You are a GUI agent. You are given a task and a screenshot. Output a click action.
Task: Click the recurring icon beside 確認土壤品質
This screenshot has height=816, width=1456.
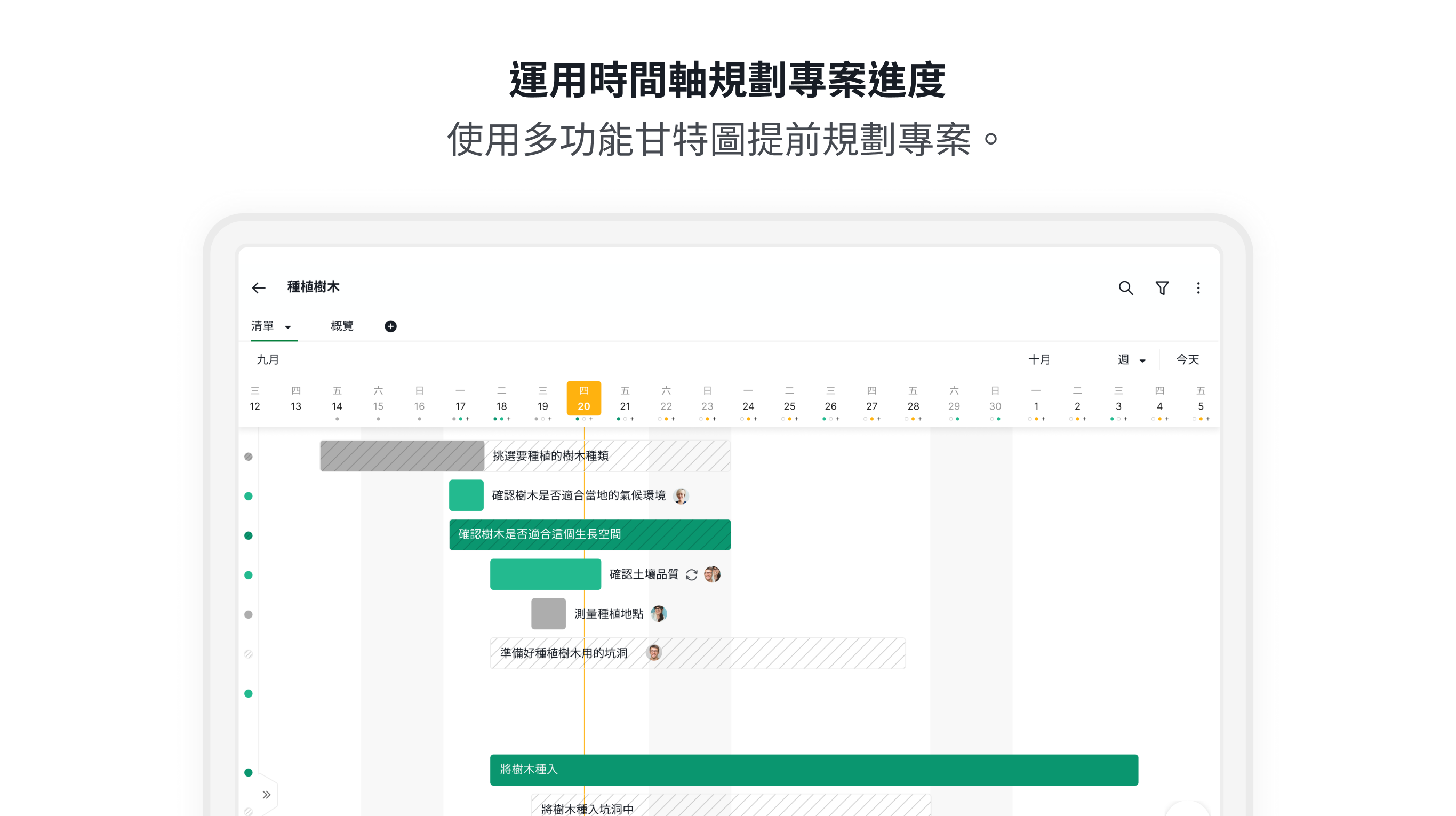(691, 574)
